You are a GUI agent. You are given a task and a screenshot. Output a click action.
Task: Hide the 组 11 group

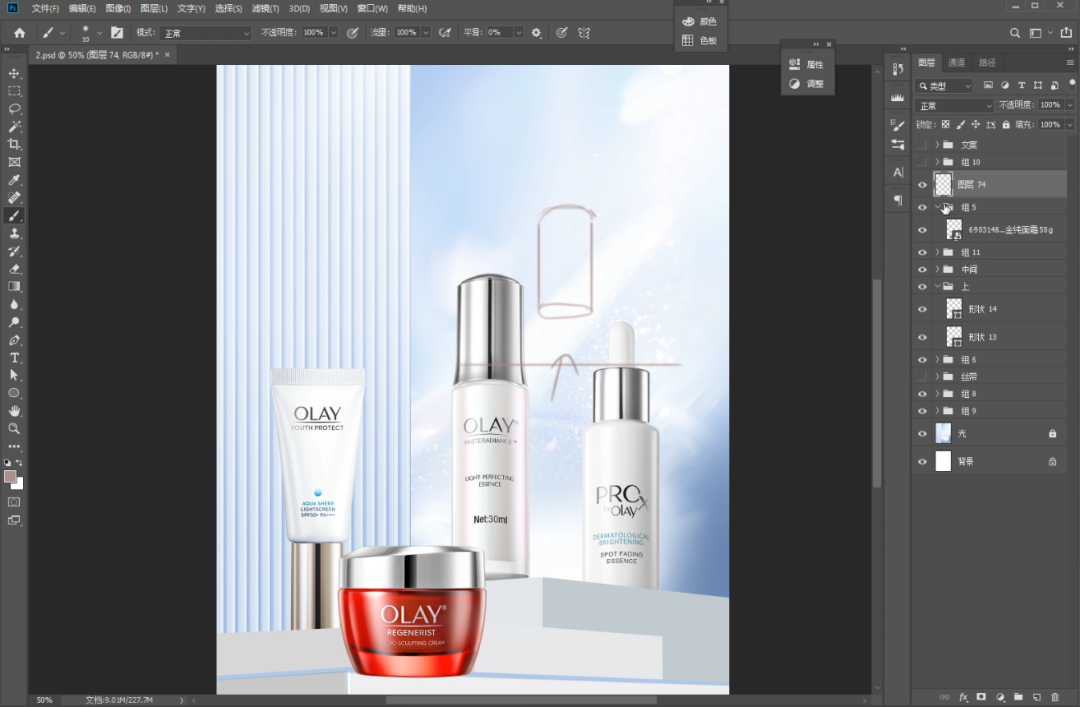tap(922, 252)
